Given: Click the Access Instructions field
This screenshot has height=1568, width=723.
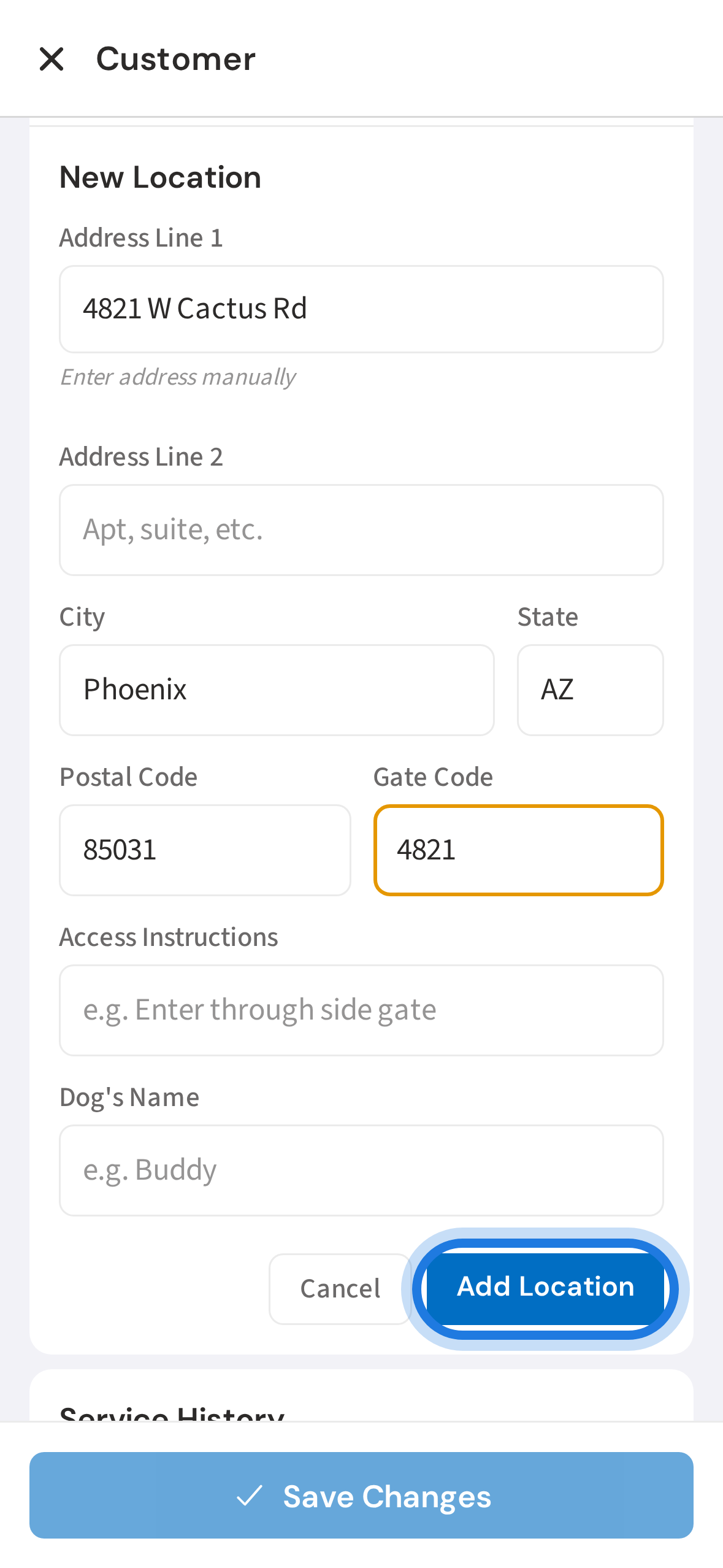Looking at the screenshot, I should tap(361, 1010).
